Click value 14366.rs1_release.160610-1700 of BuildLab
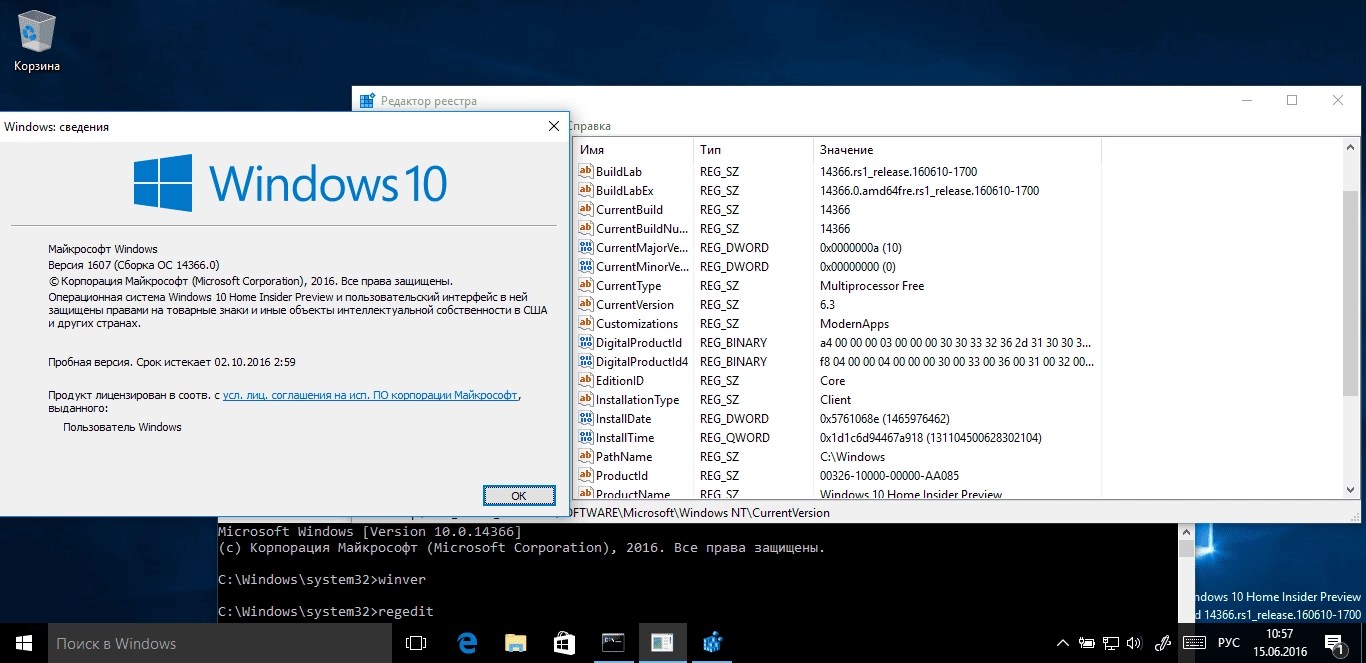The width and height of the screenshot is (1366, 663). click(898, 171)
